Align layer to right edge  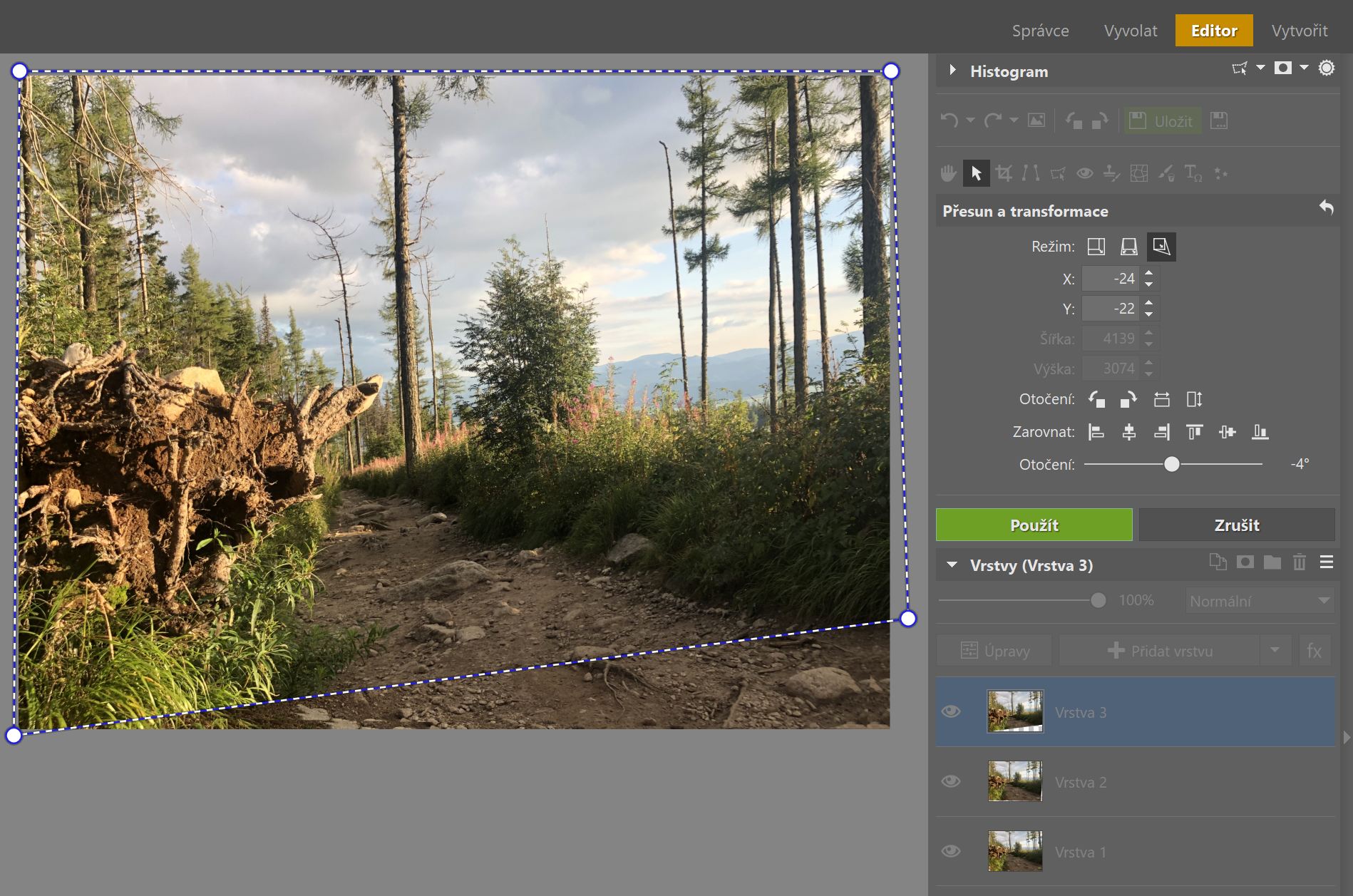pos(1162,432)
